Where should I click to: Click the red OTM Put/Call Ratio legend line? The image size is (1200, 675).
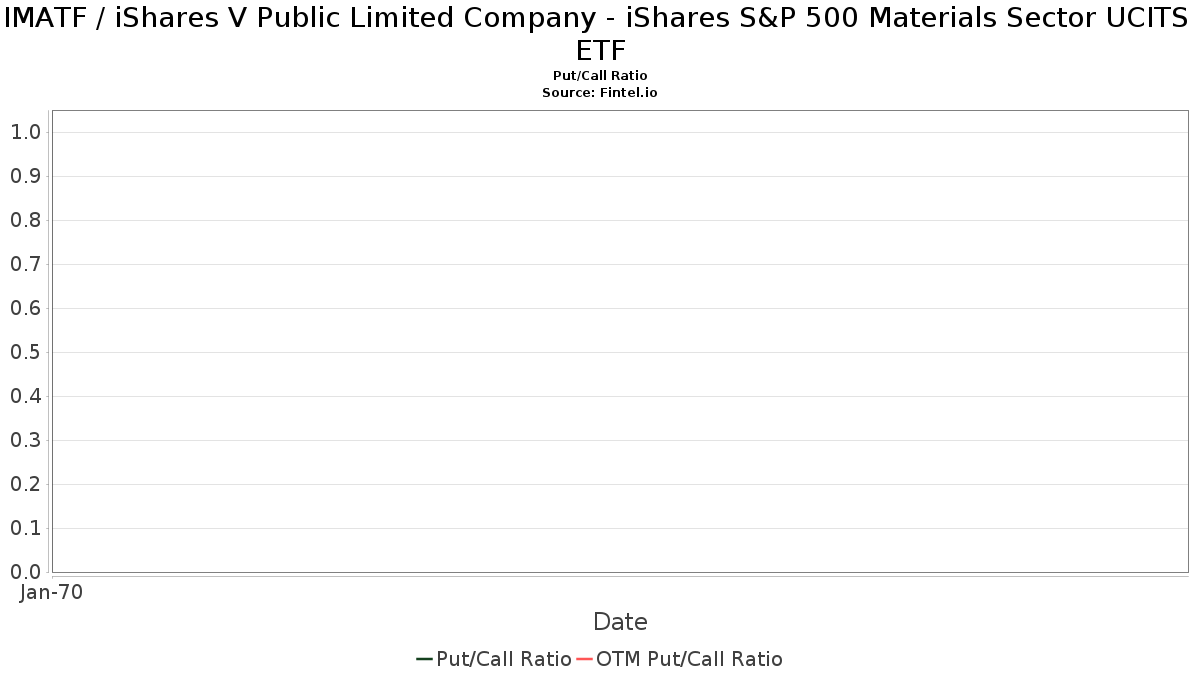click(584, 659)
